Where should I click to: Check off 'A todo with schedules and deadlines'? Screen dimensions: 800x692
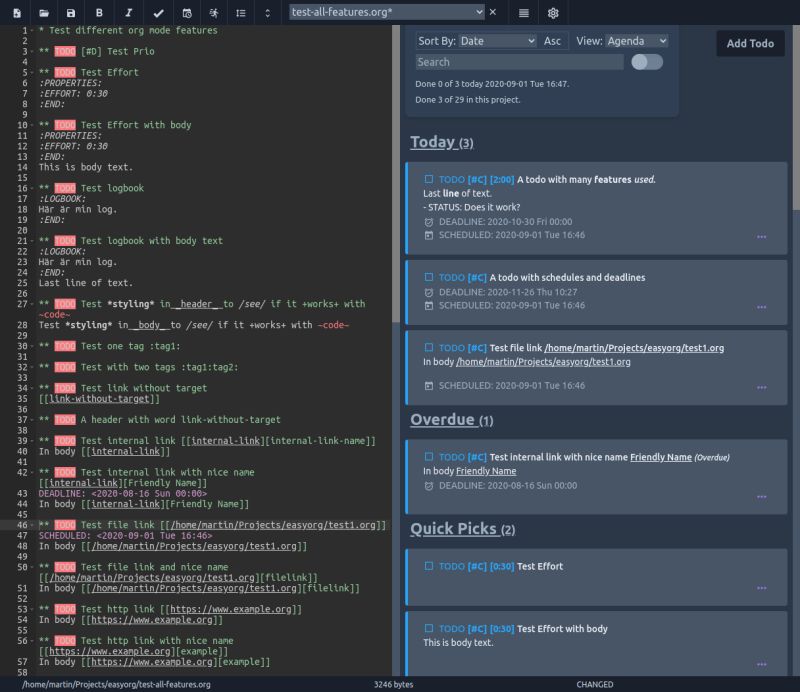click(x=429, y=277)
